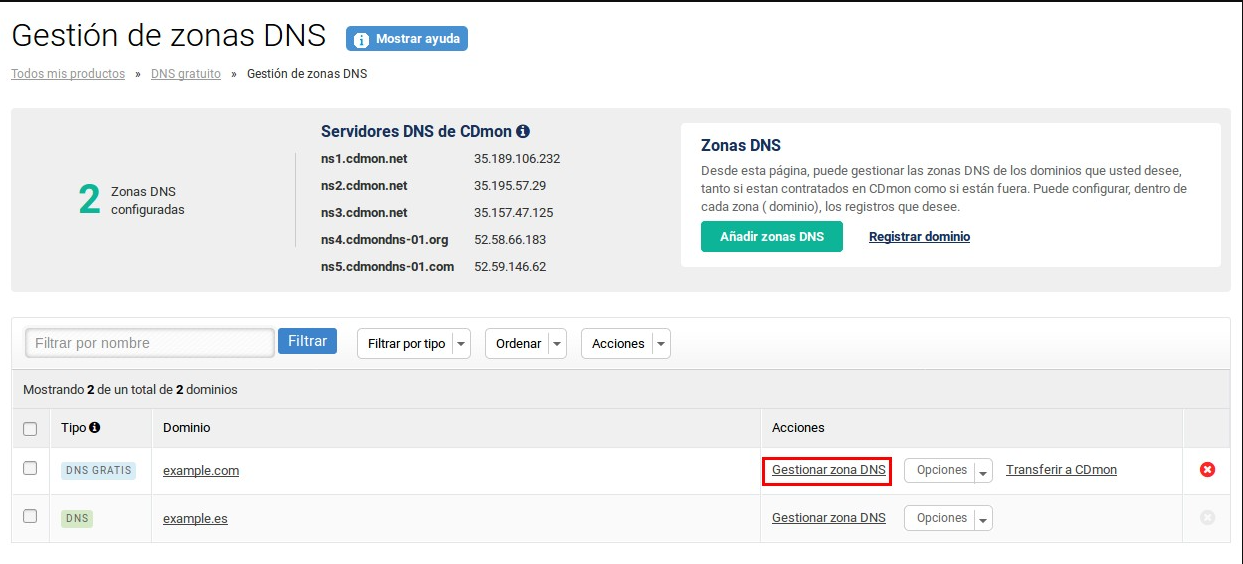
Task: Click the info icon next to Servidores DNS de CDmon
Action: [523, 132]
